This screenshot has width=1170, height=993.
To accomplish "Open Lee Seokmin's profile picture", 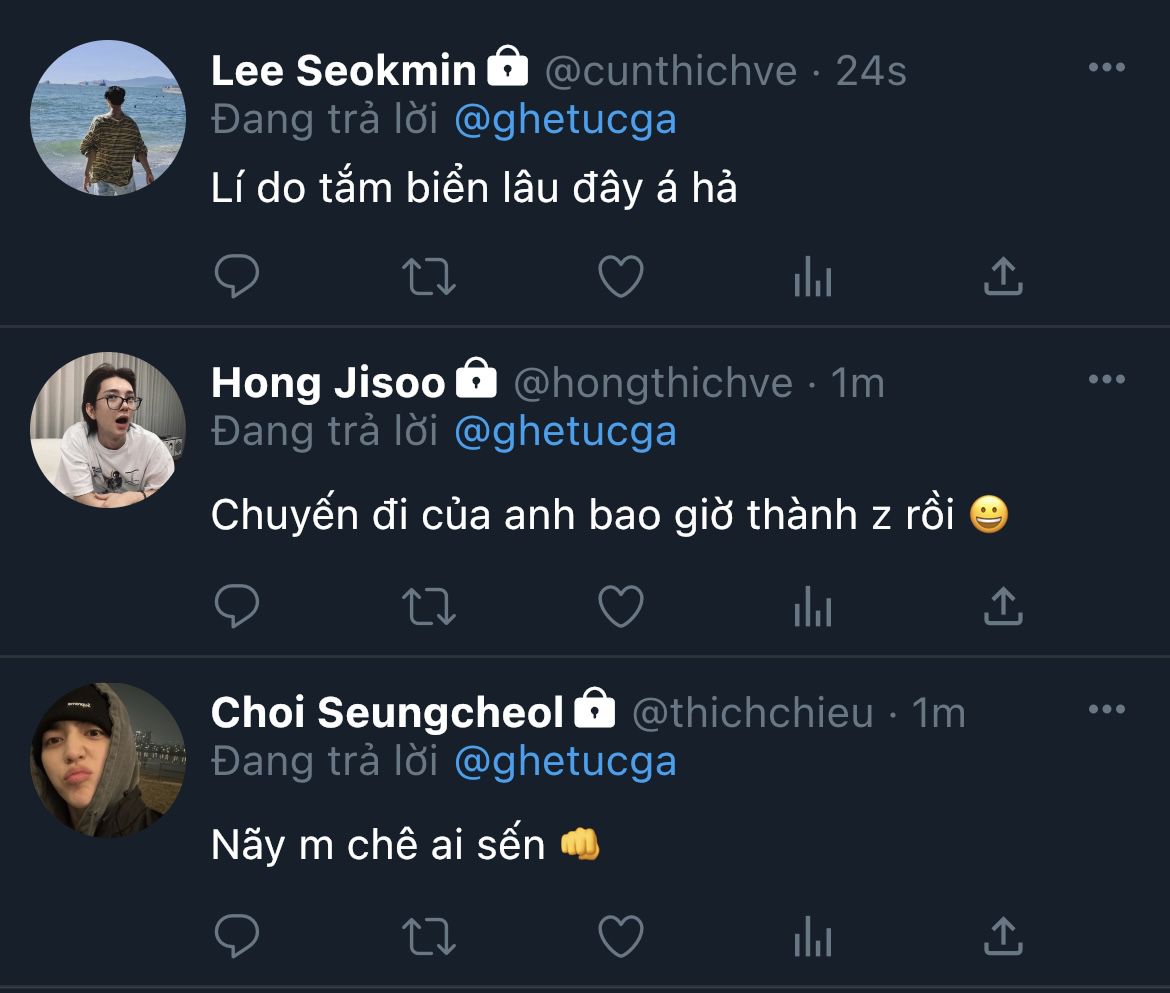I will [x=108, y=118].
